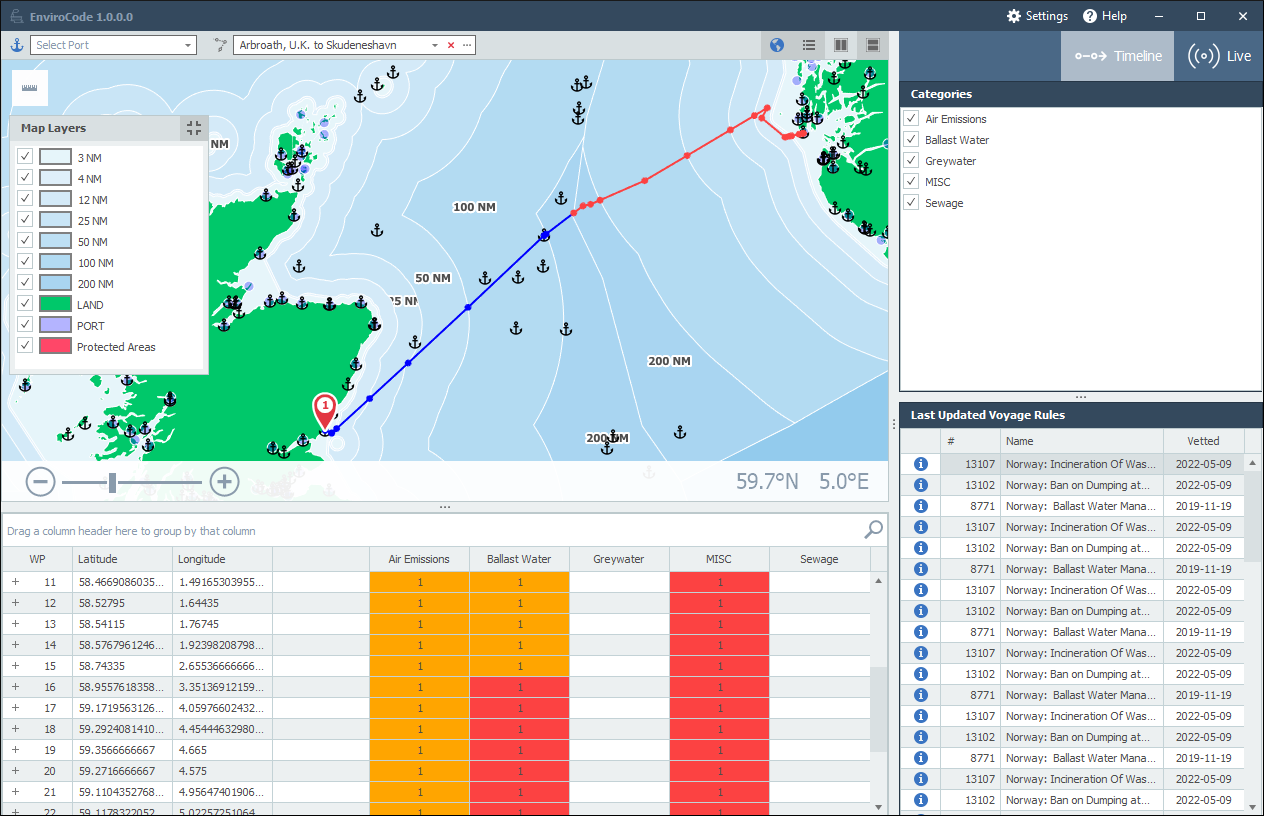Click the search magnifier in grid
This screenshot has height=816, width=1264.
873,530
